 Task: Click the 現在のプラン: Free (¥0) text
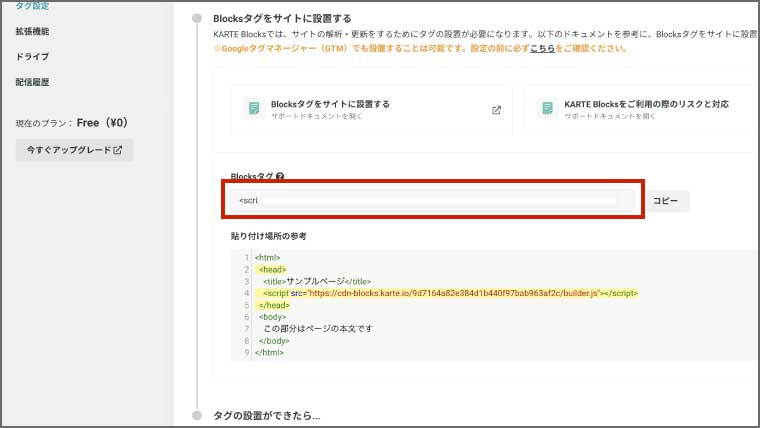click(72, 123)
